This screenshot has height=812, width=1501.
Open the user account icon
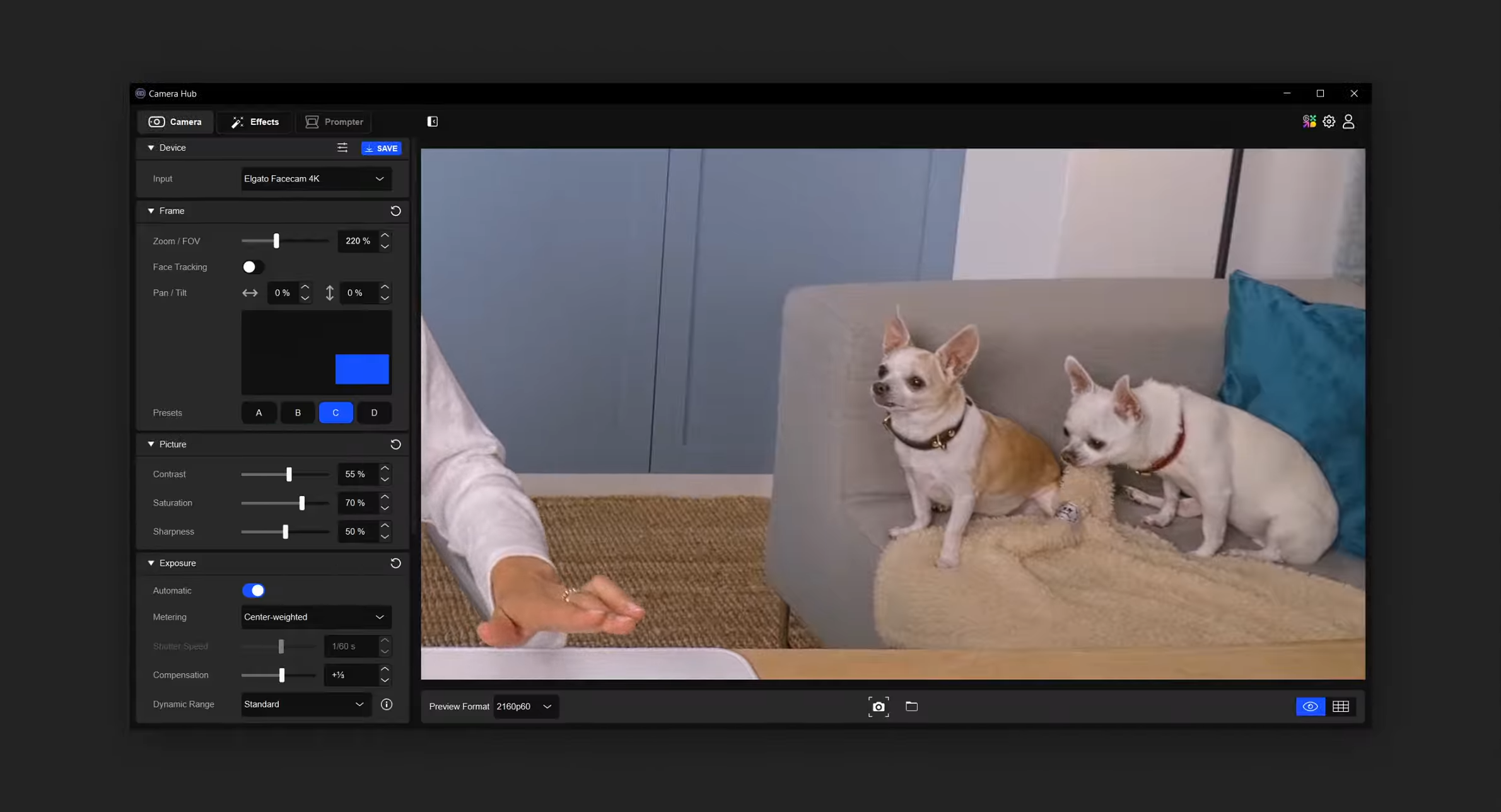[x=1348, y=122]
